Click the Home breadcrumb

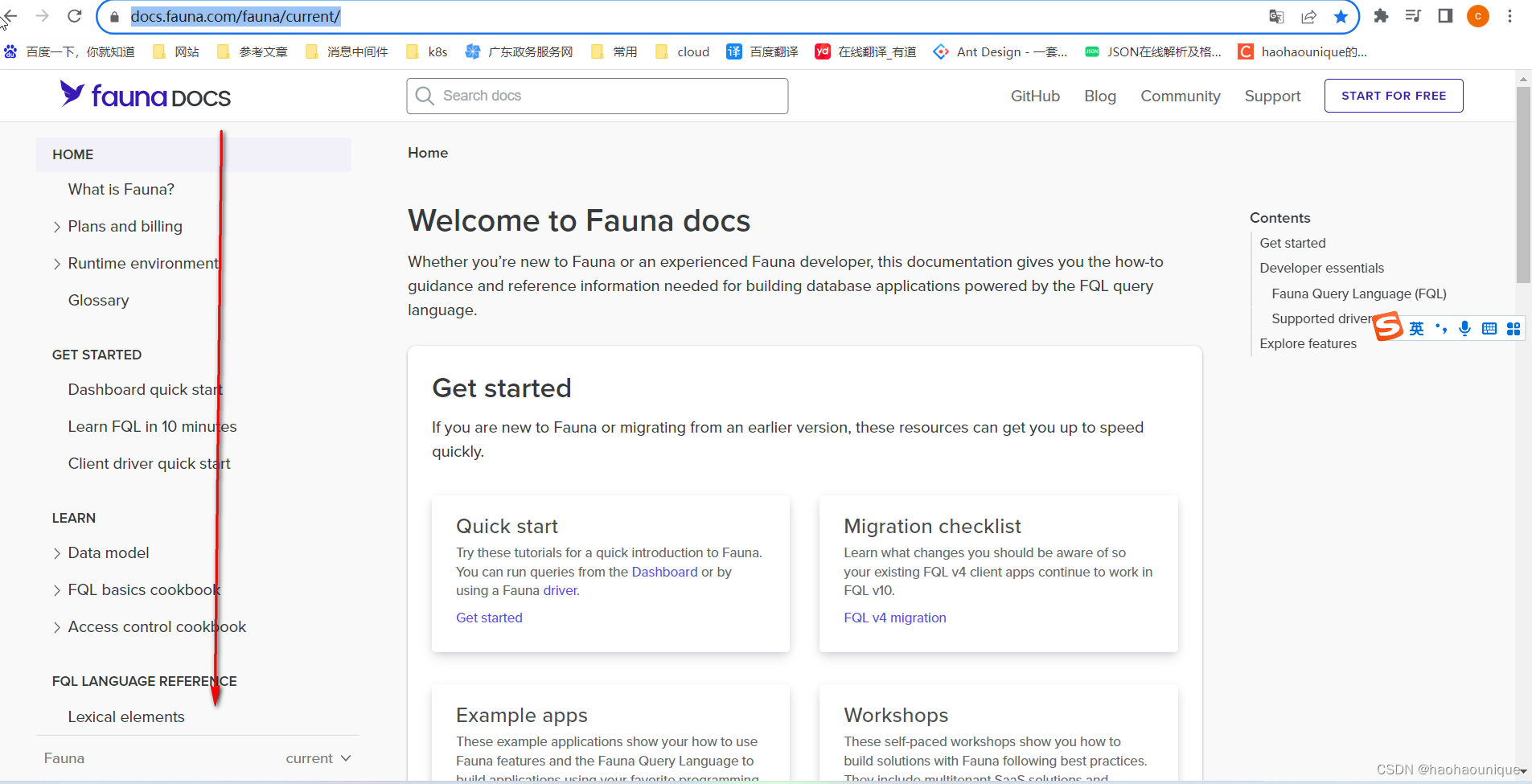428,153
